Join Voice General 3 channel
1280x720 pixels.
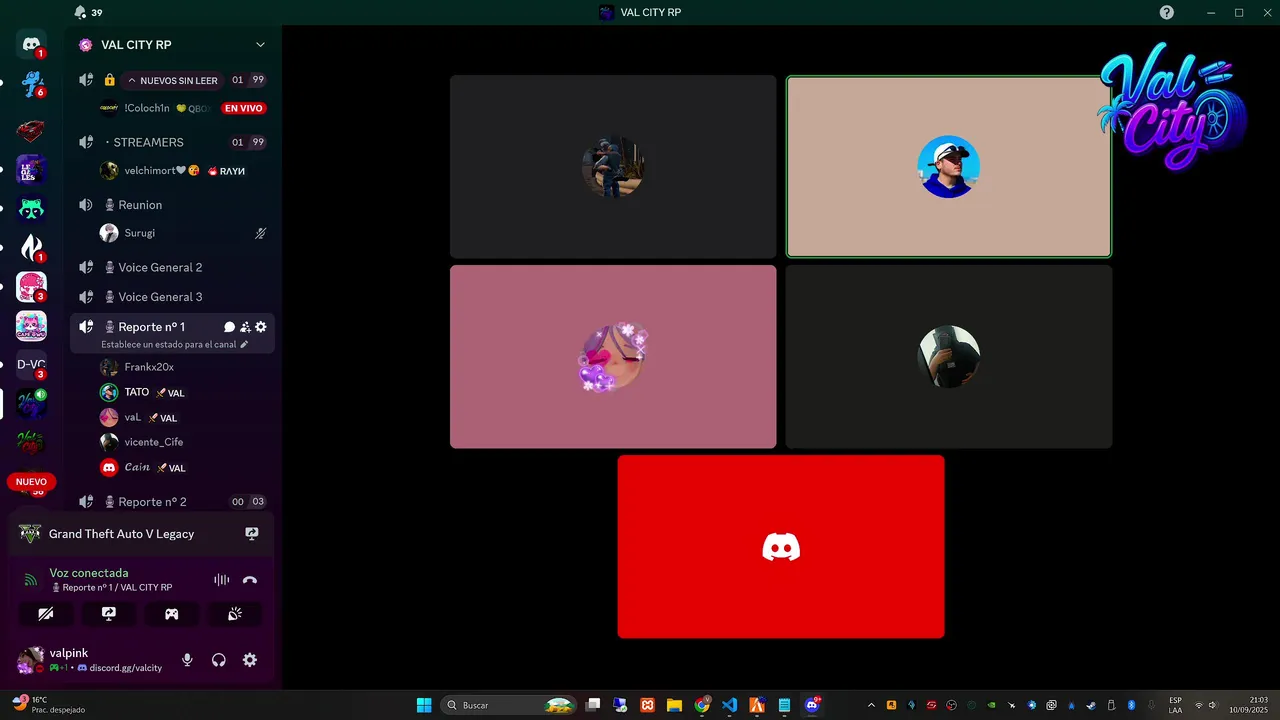point(172,297)
